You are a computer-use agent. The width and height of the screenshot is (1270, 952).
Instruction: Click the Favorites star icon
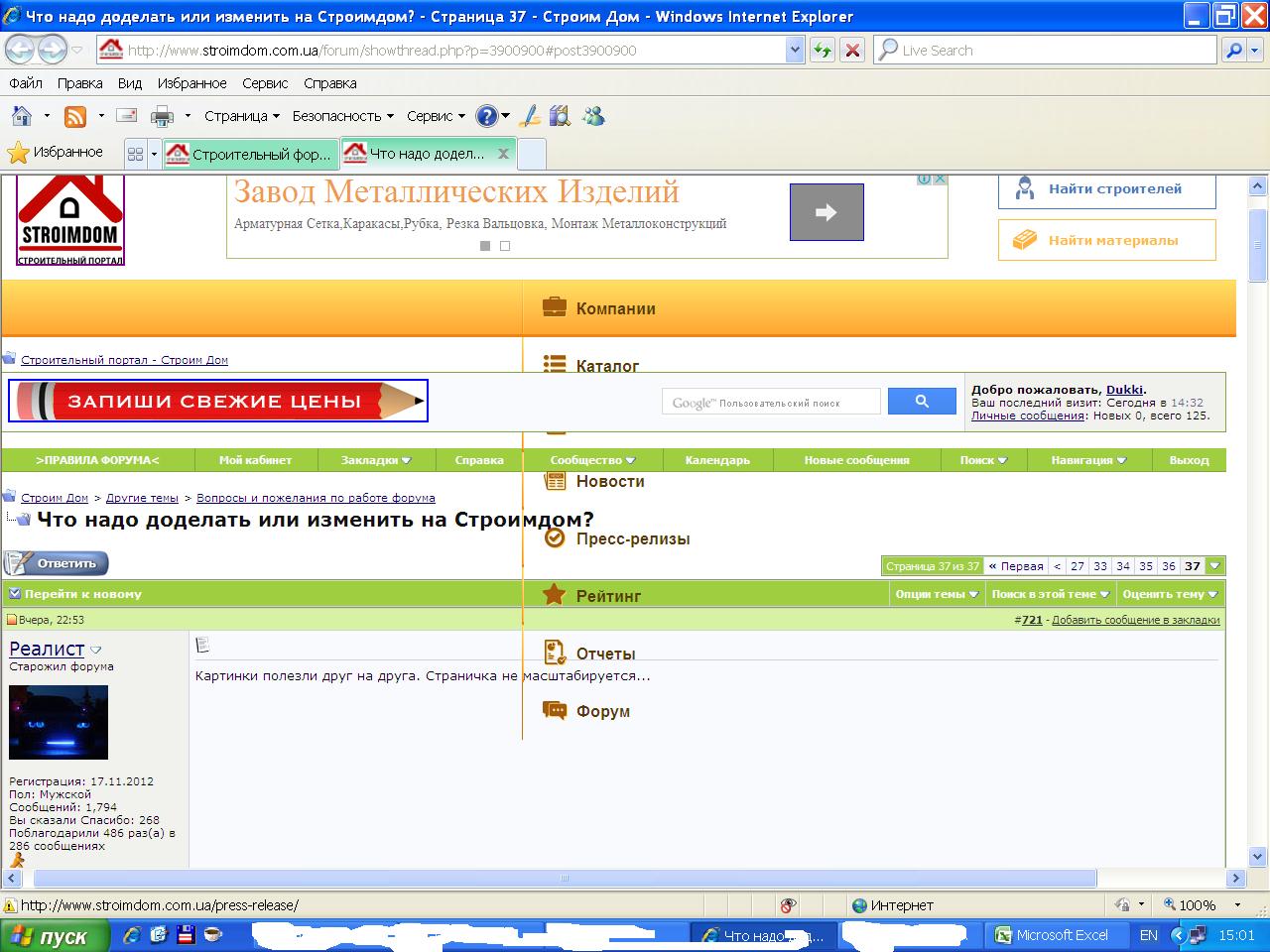coord(18,152)
